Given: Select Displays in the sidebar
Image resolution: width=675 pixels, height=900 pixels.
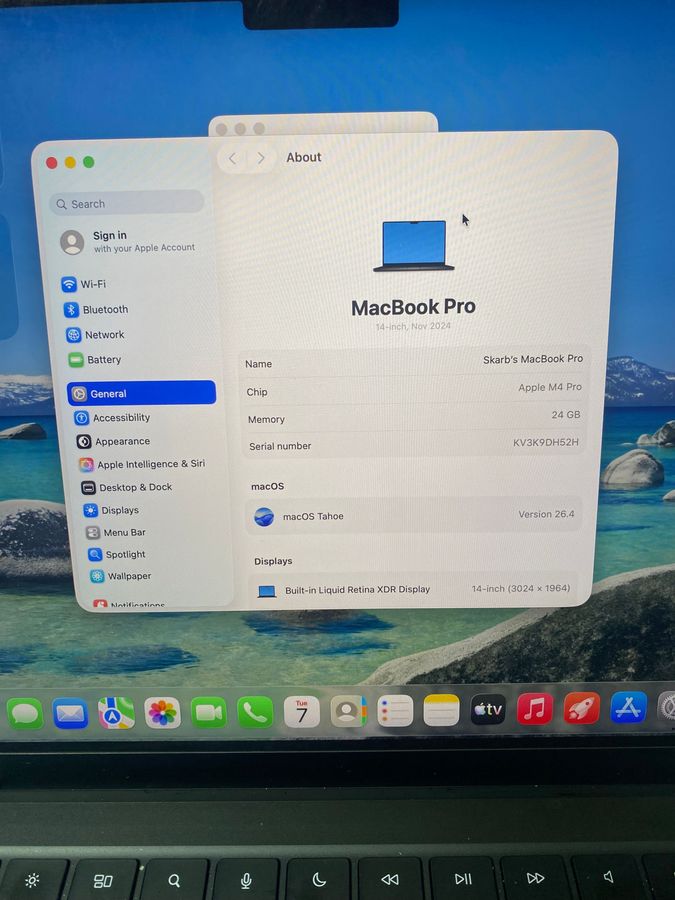Looking at the screenshot, I should (119, 511).
